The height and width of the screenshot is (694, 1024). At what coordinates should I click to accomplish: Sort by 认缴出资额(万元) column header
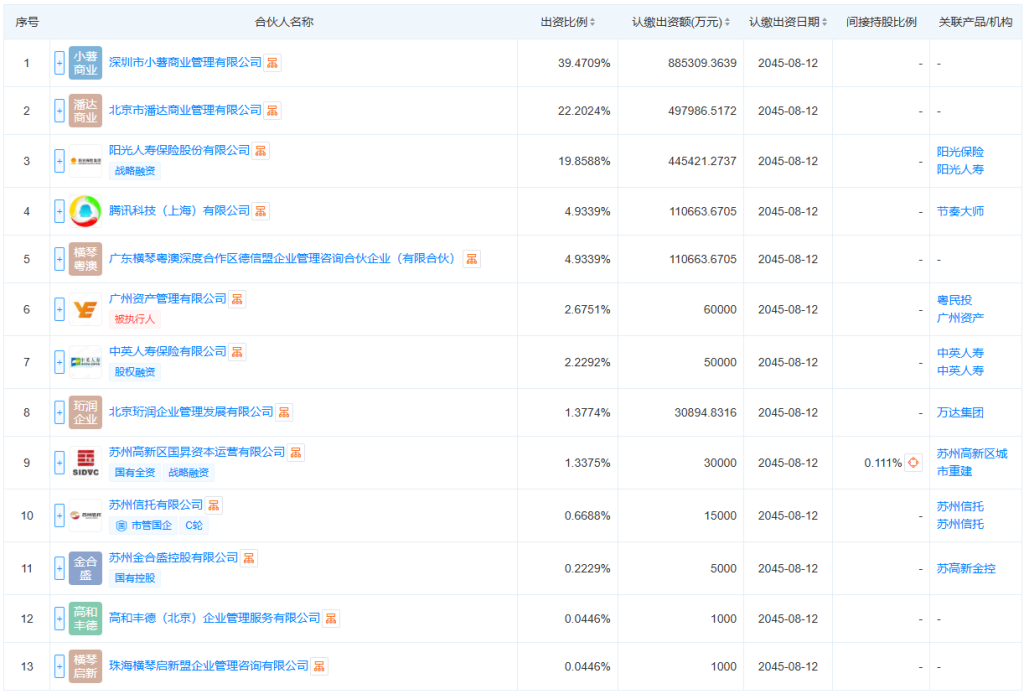[680, 22]
